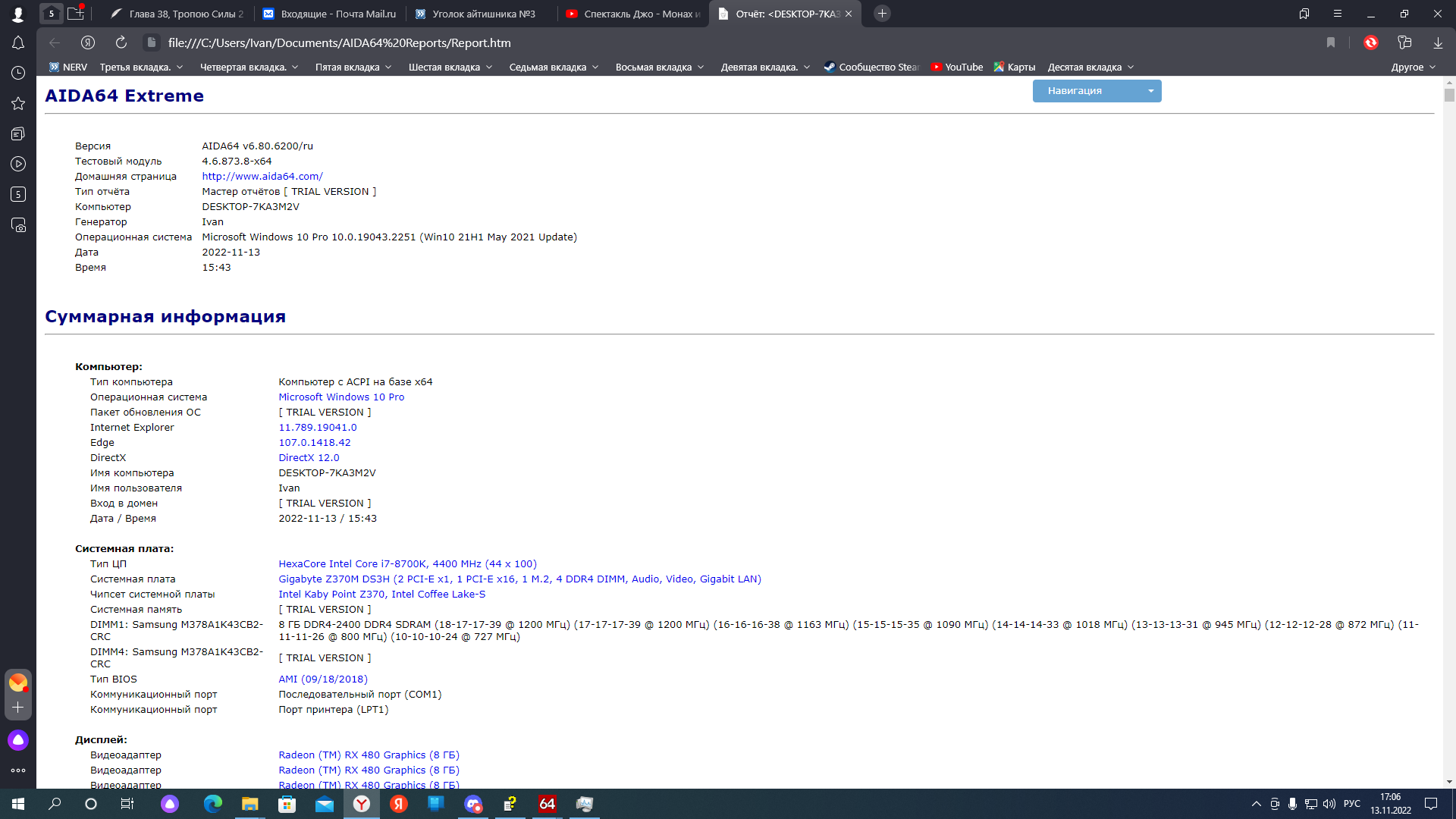
Task: Open collections icon in the sidebar
Action: 18,133
